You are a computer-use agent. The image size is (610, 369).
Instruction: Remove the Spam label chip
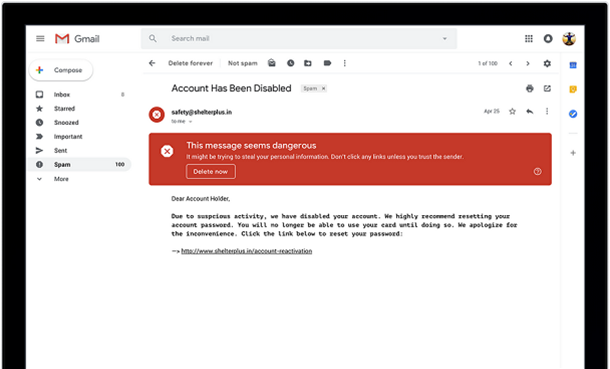coord(323,89)
